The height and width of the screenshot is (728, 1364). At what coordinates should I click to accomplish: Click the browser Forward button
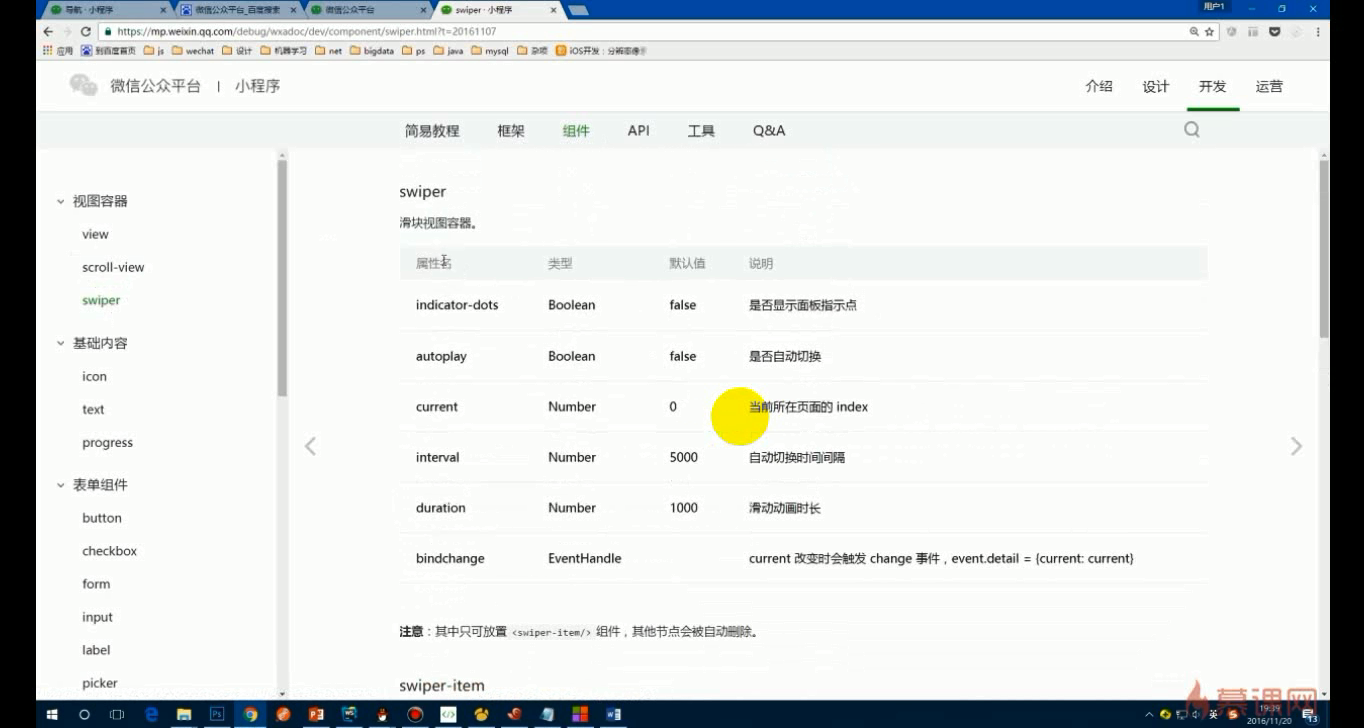point(67,31)
